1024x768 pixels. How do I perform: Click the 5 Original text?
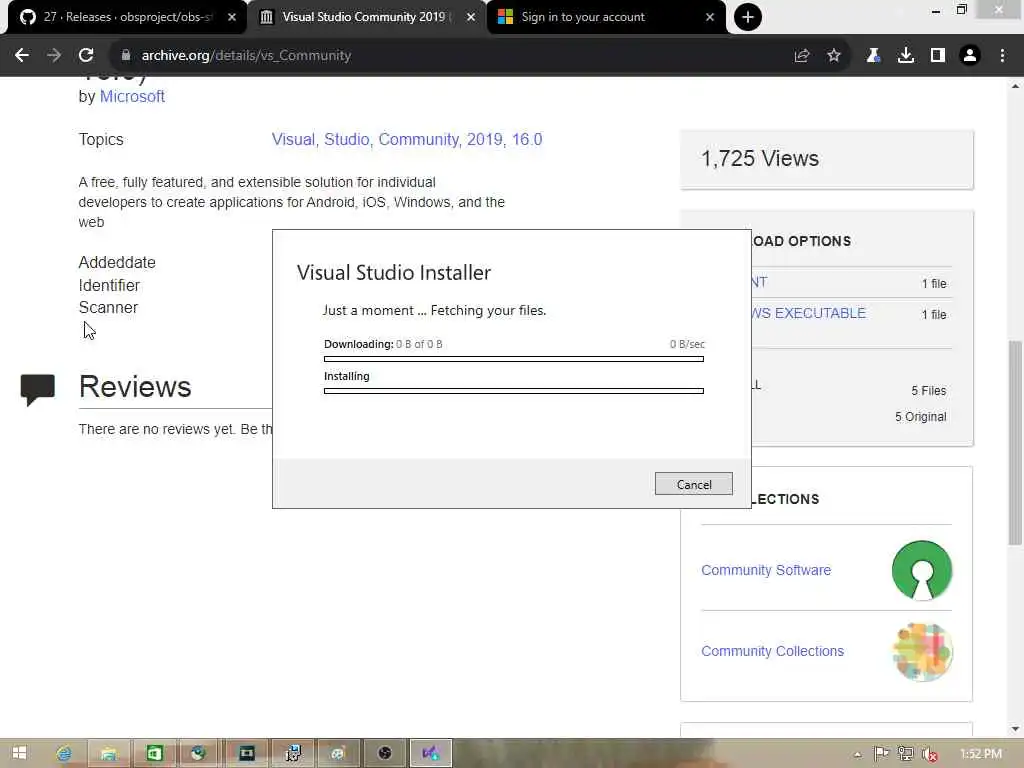pos(921,417)
